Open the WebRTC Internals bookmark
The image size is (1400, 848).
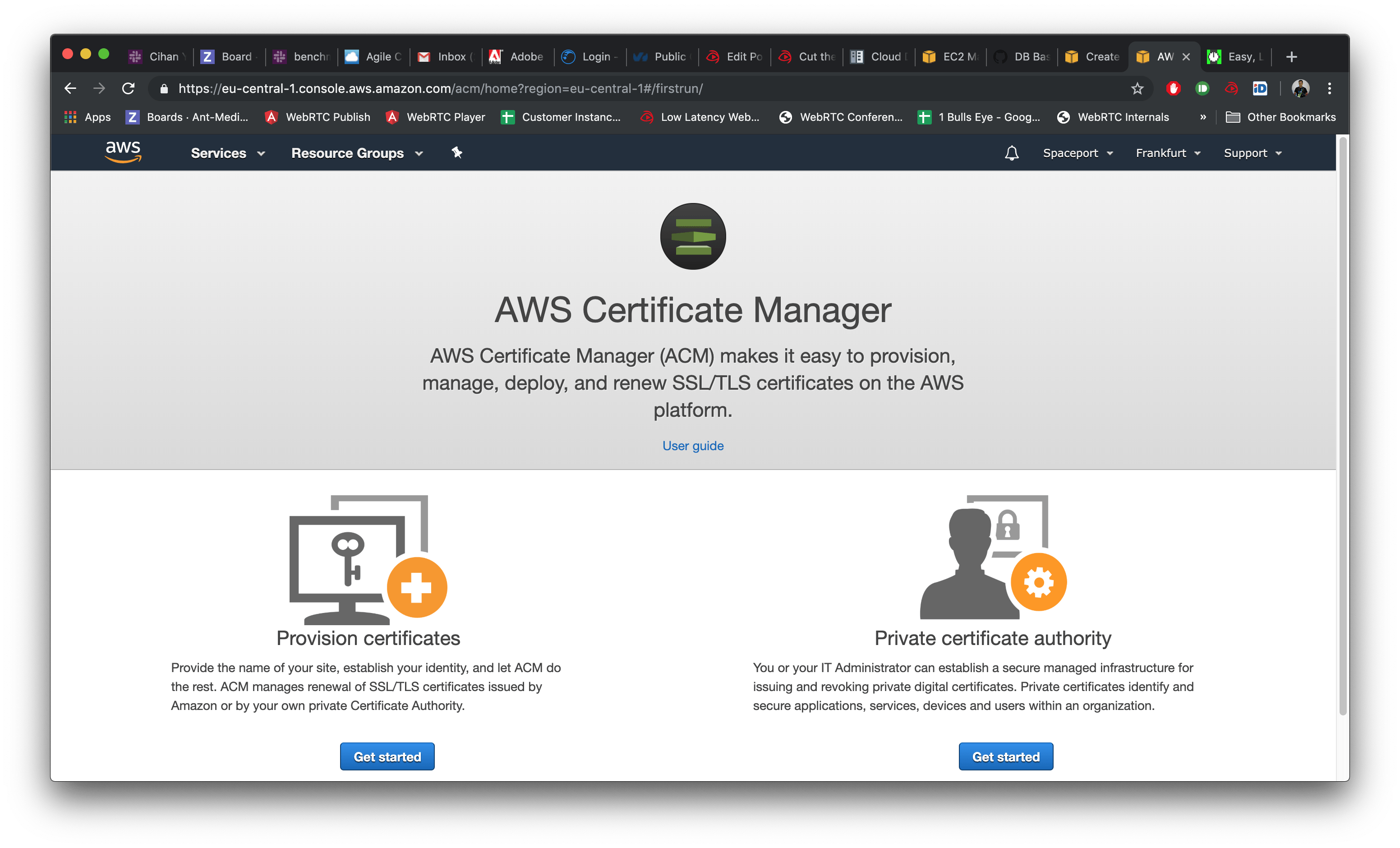(1113, 117)
